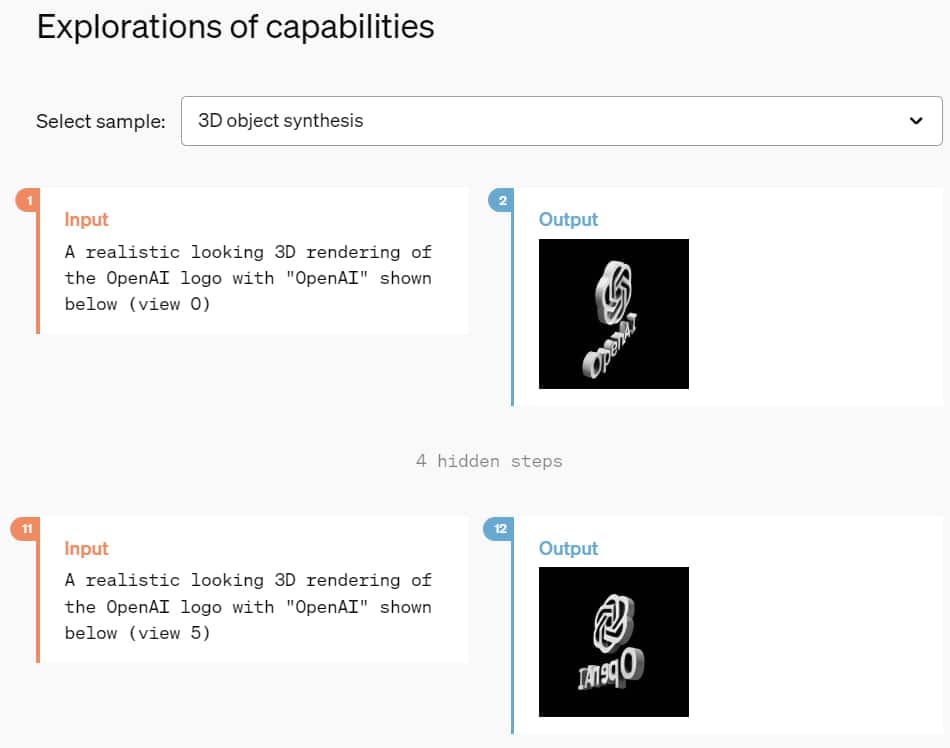
Task: Click the blue step 2 badge
Action: coord(502,201)
